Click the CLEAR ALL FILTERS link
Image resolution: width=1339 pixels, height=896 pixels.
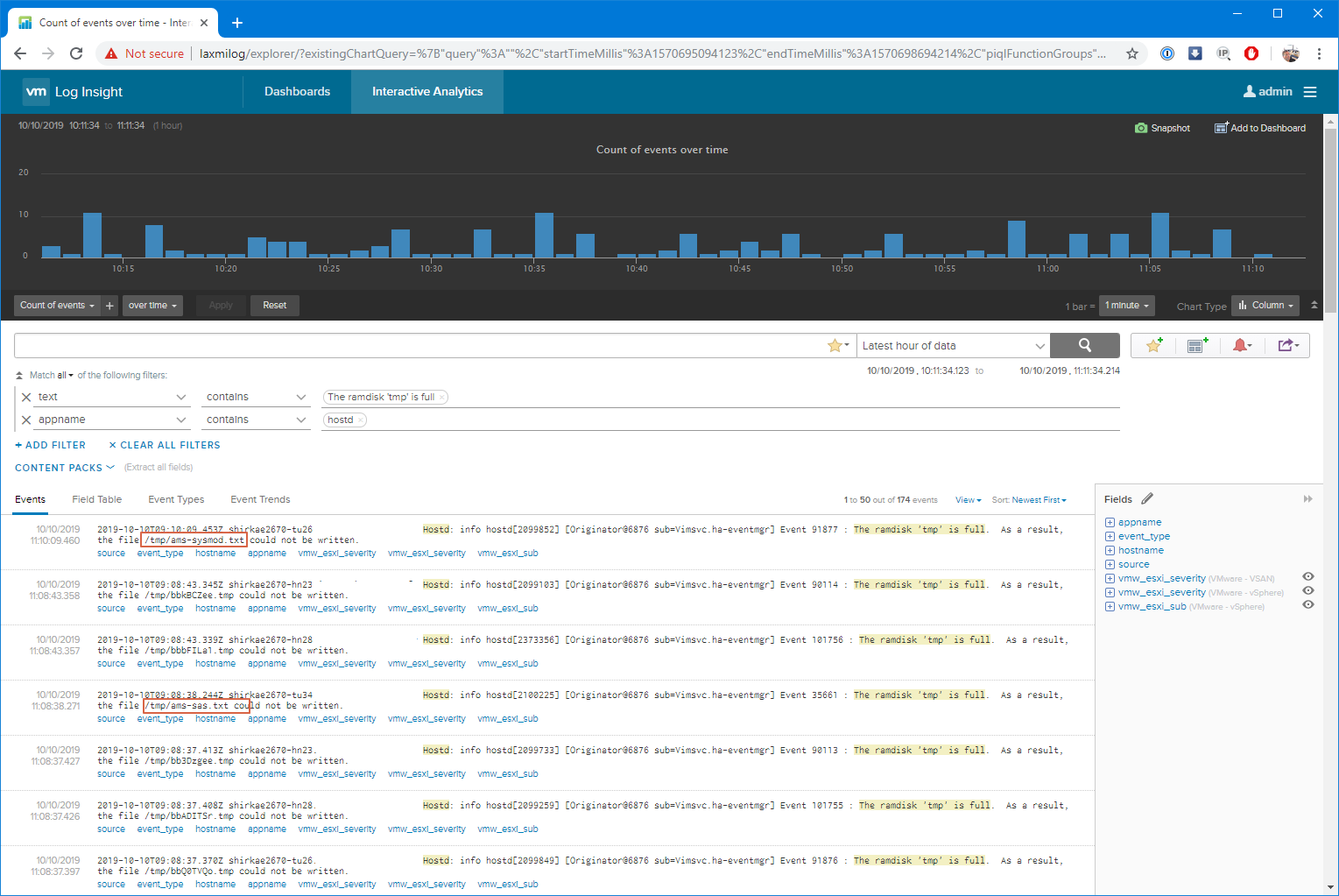[x=165, y=445]
